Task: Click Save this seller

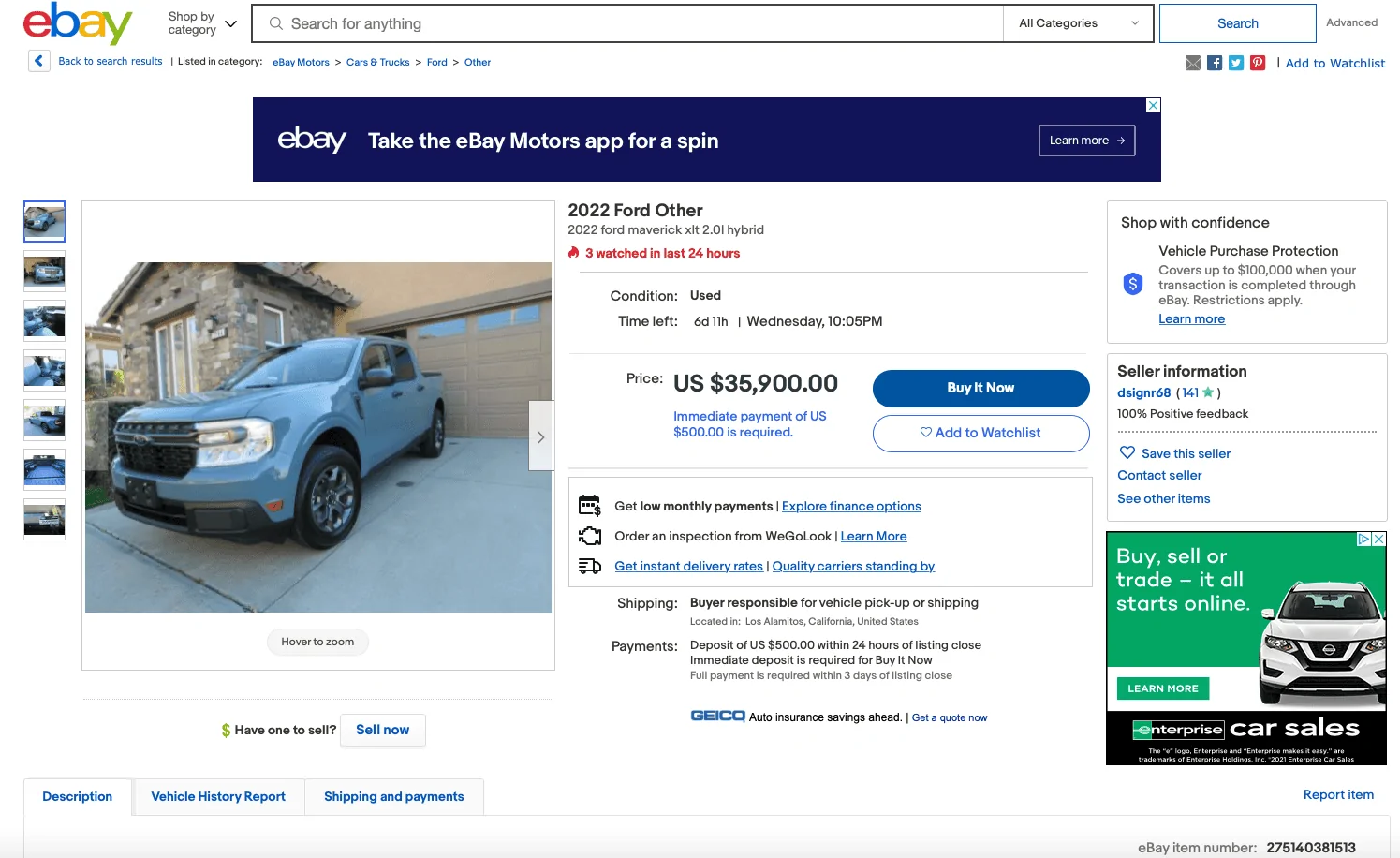Action: click(x=1186, y=453)
